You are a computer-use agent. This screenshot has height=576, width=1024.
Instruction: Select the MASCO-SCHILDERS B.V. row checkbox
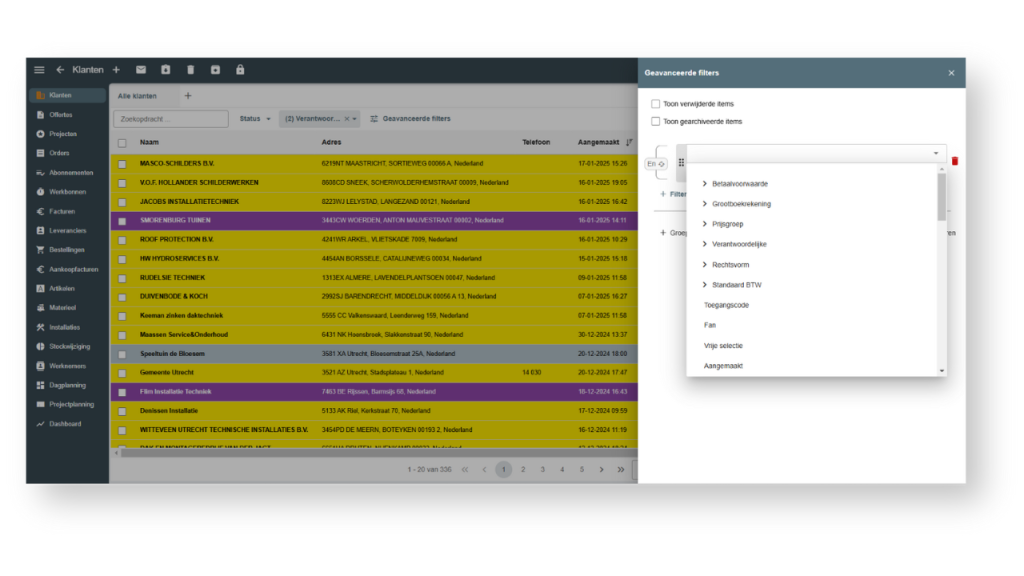click(122, 163)
